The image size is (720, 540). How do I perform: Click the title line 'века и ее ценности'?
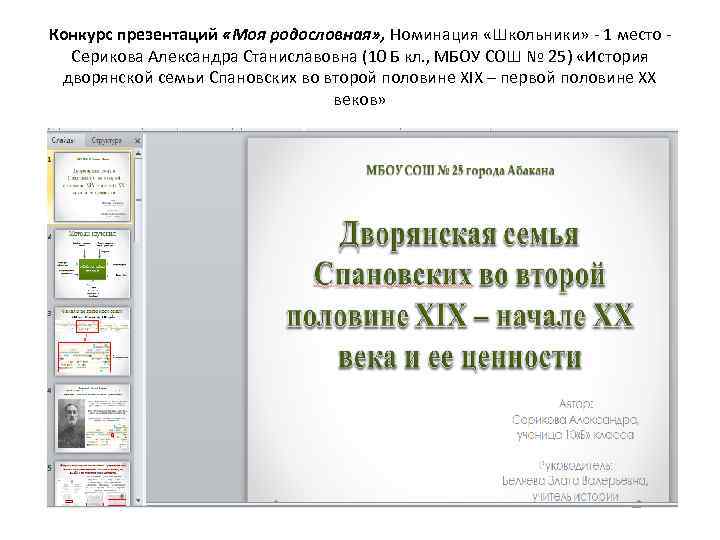click(460, 357)
